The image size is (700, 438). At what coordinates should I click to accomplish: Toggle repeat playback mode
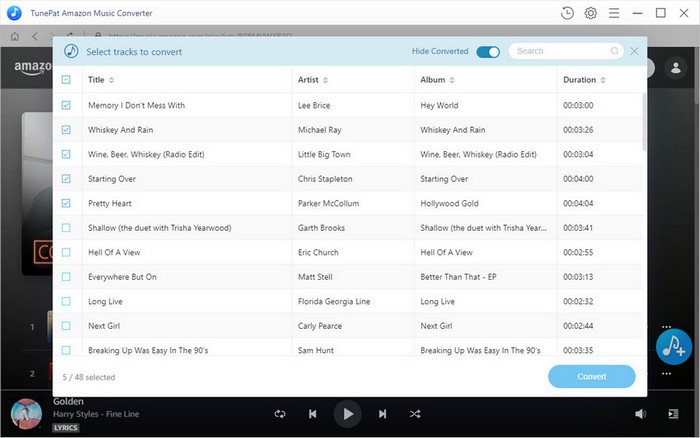pyautogui.click(x=280, y=413)
